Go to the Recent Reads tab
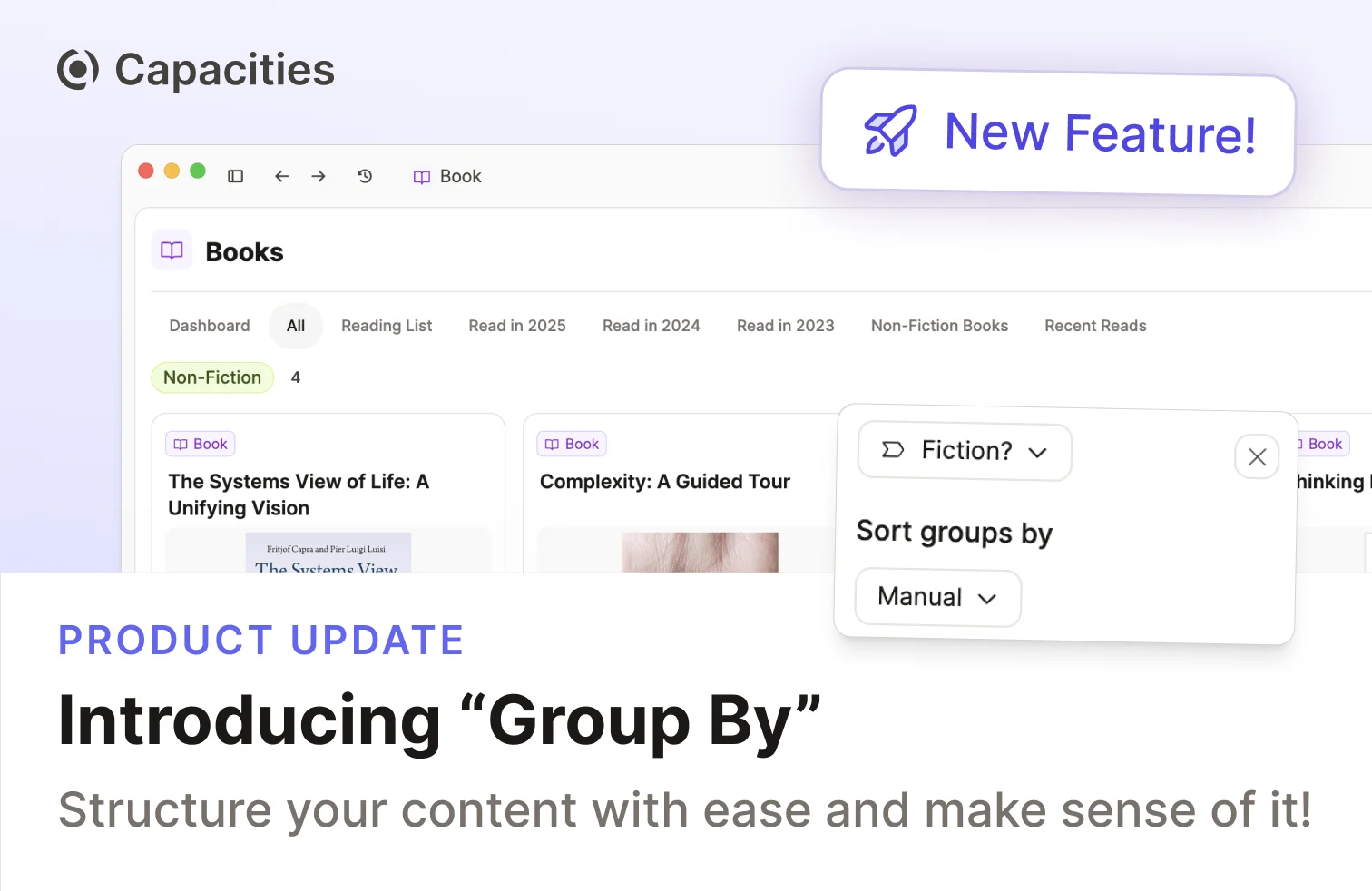1372x891 pixels. (x=1095, y=326)
